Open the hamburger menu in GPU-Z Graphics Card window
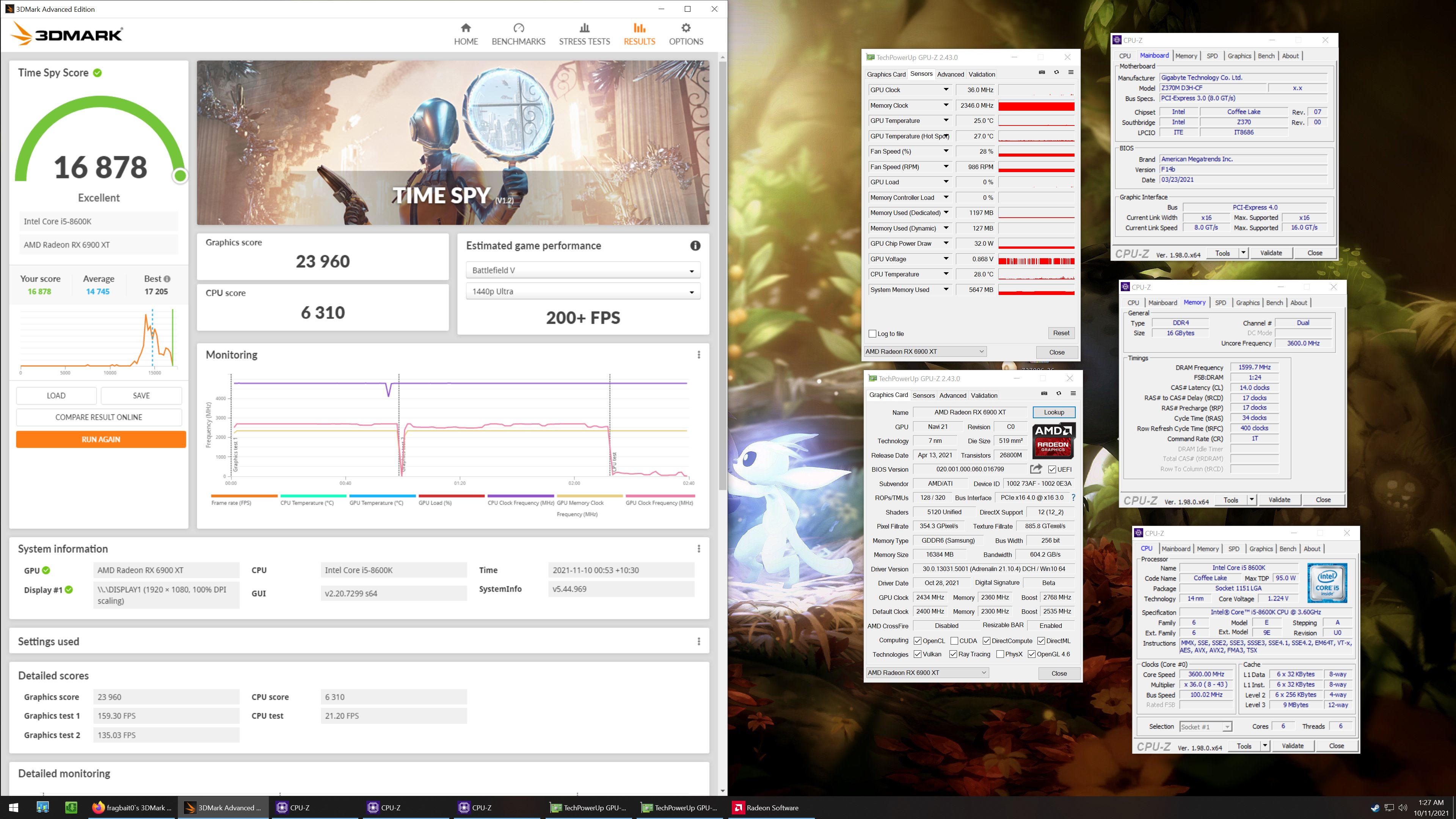This screenshot has width=1456, height=819. [1073, 394]
